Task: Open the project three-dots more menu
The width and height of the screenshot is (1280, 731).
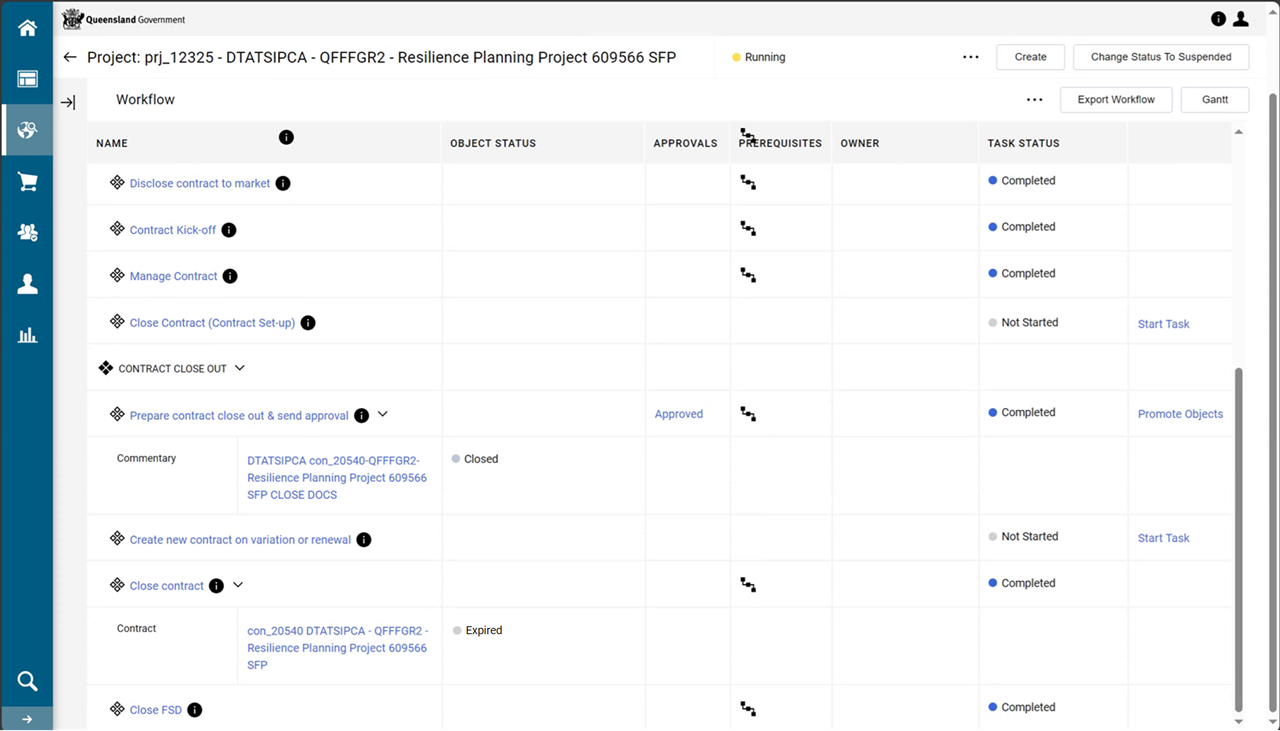Action: pyautogui.click(x=970, y=57)
